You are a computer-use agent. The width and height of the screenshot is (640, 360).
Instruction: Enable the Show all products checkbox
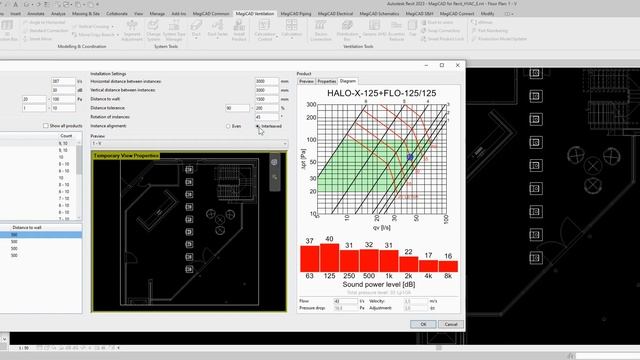pos(46,126)
